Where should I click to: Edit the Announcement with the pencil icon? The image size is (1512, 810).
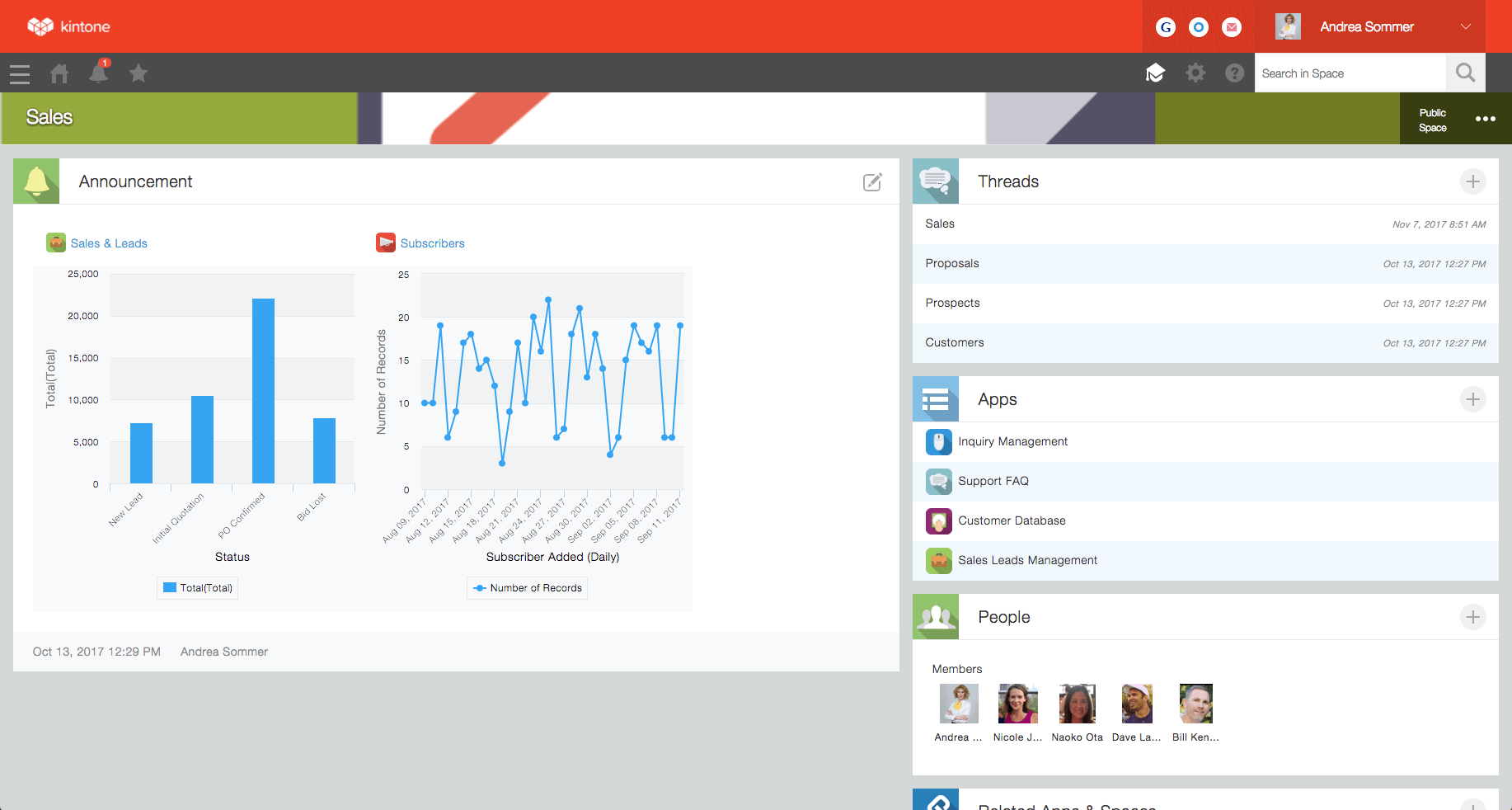872,181
